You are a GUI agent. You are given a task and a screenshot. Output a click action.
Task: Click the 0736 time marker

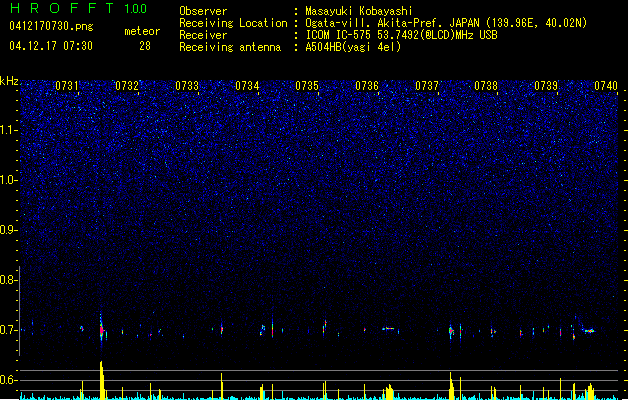(367, 86)
